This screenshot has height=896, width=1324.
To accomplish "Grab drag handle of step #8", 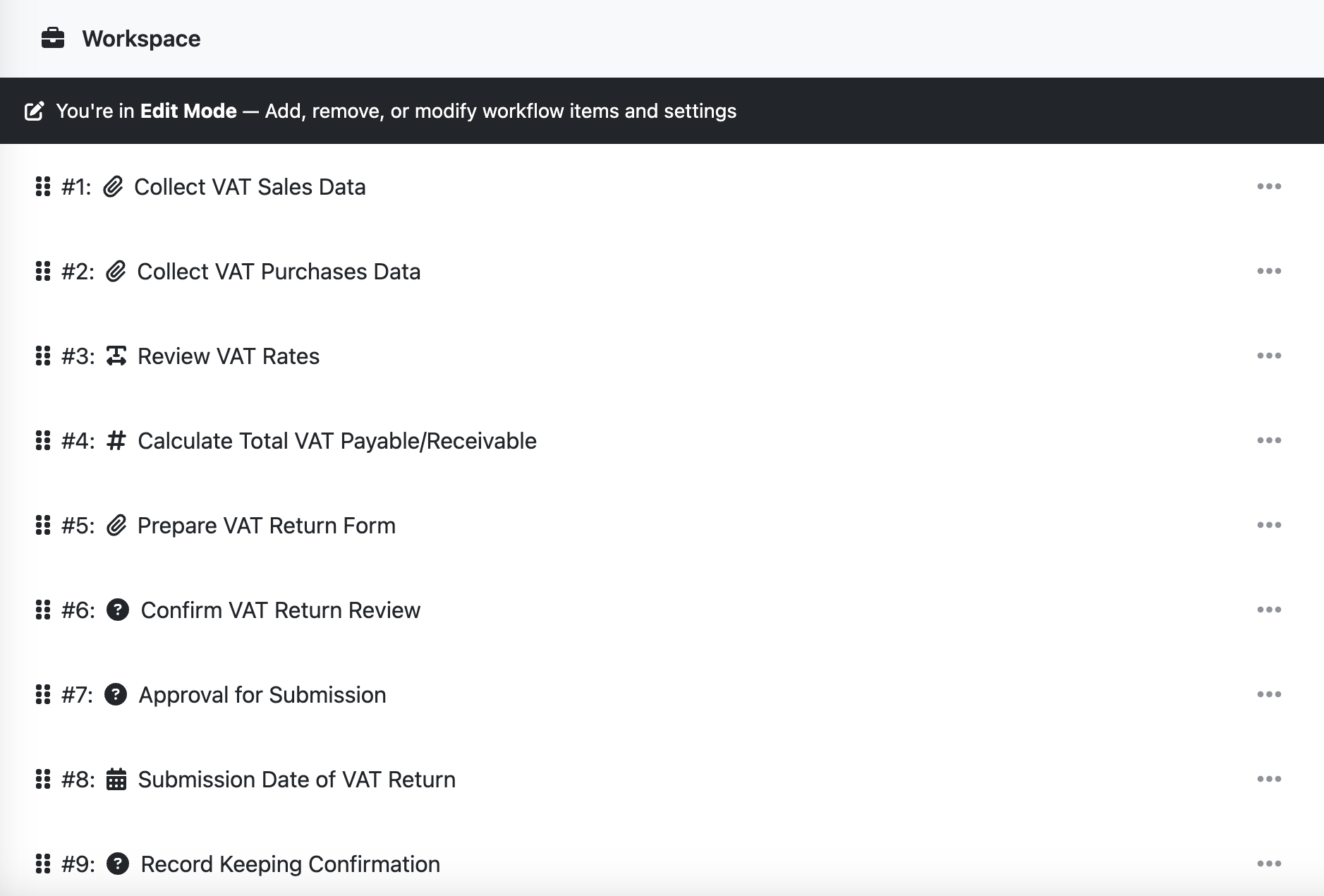I will pos(43,779).
